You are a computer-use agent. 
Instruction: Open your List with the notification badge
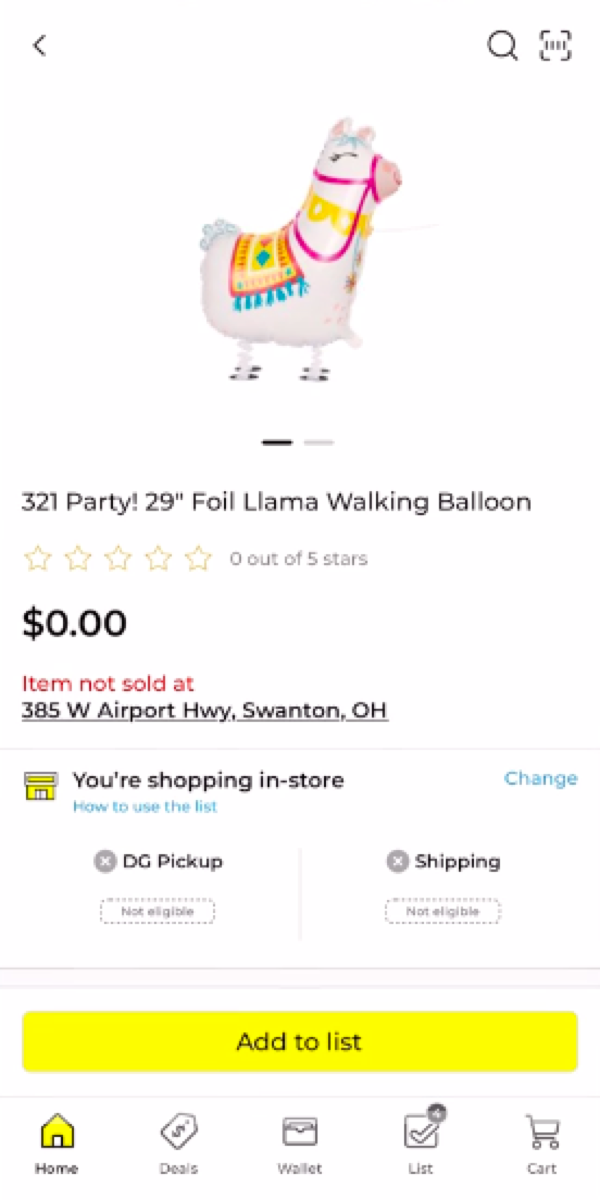(x=421, y=1140)
